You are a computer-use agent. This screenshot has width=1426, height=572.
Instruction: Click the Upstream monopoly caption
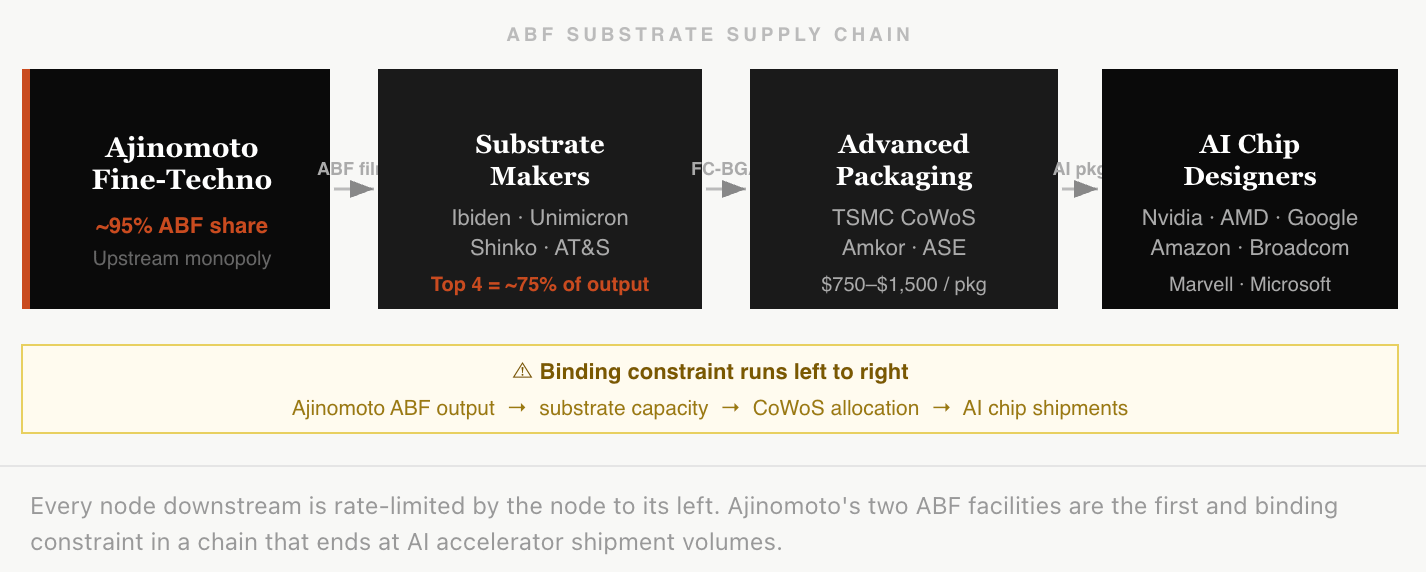(182, 259)
